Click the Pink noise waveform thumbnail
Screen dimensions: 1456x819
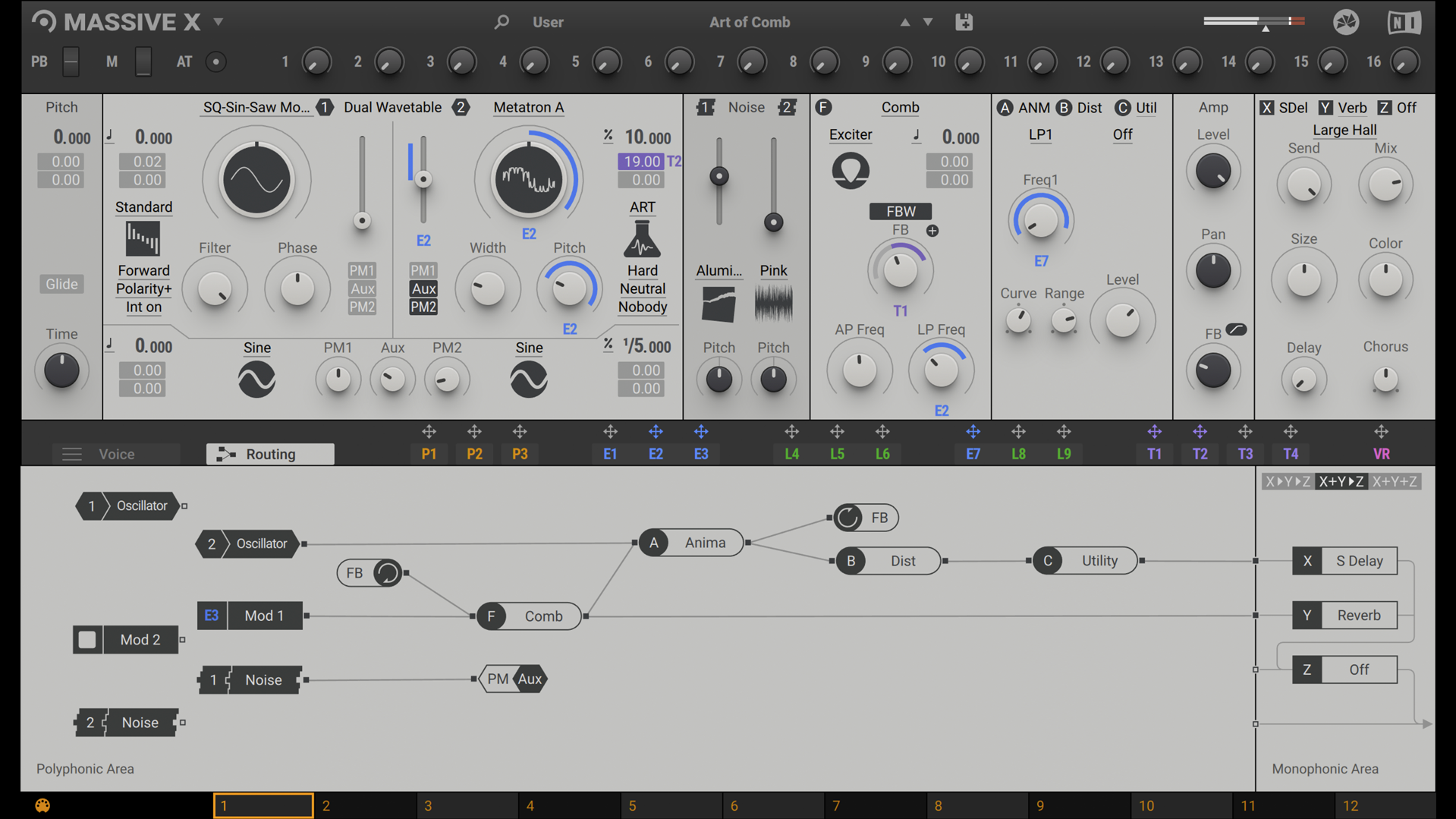tap(773, 304)
